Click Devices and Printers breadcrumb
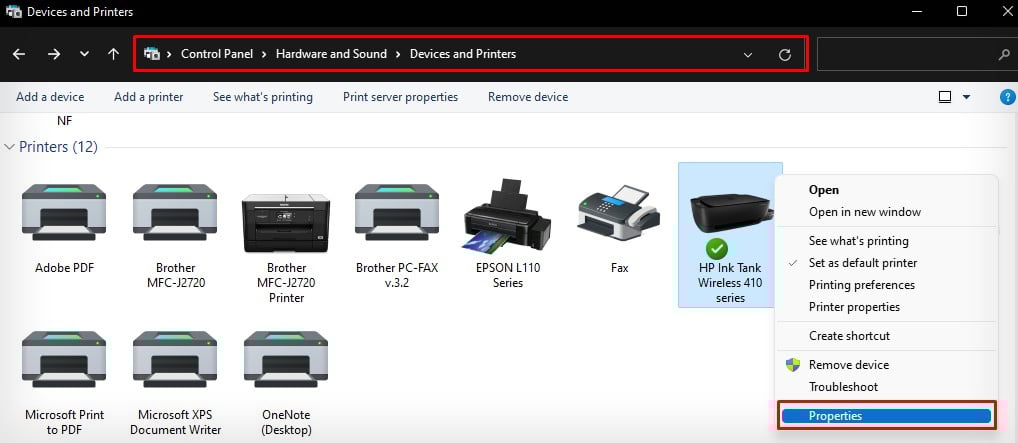Image resolution: width=1018 pixels, height=443 pixels. click(x=463, y=54)
